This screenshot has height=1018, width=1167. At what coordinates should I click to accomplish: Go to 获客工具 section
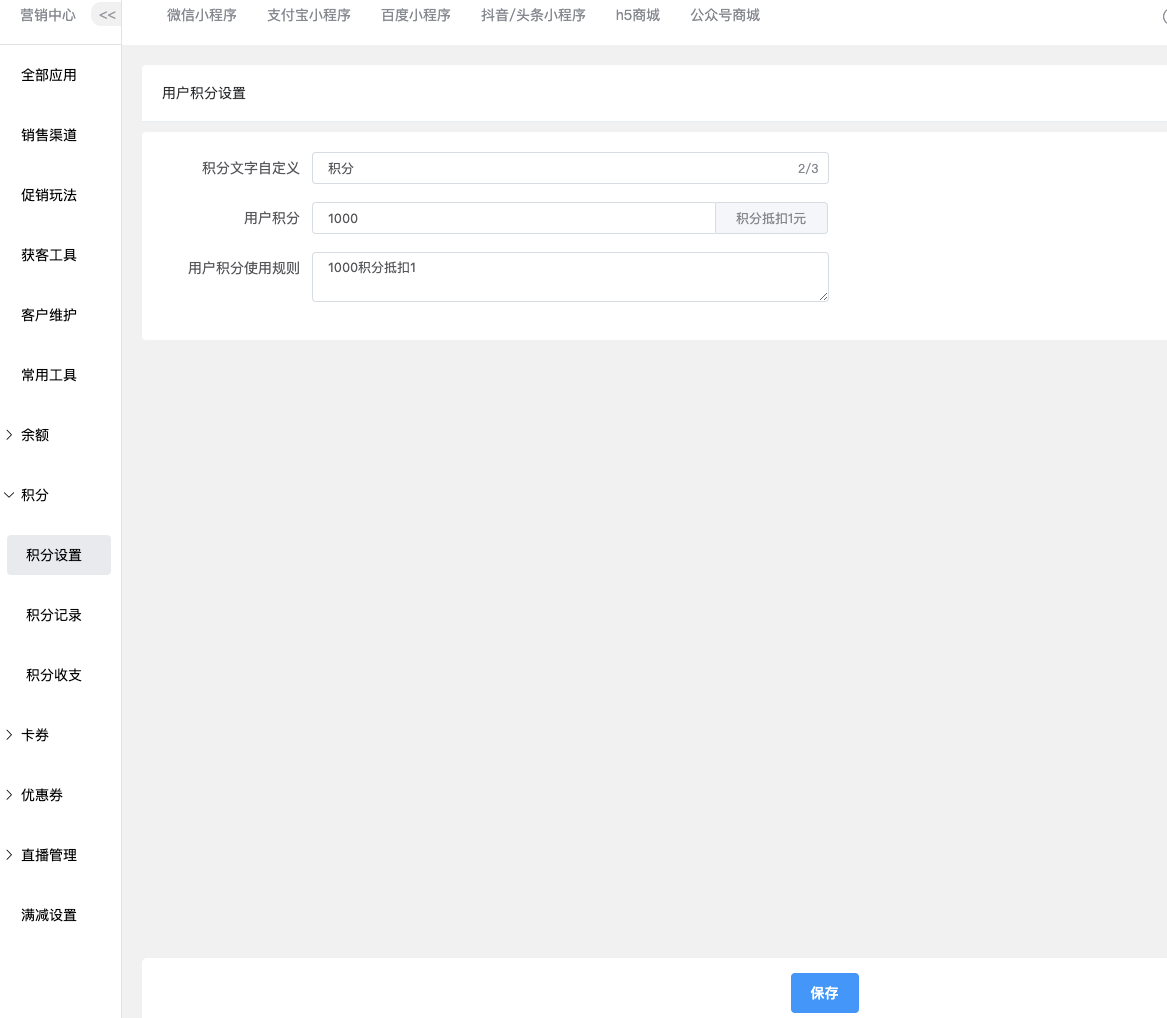[49, 255]
